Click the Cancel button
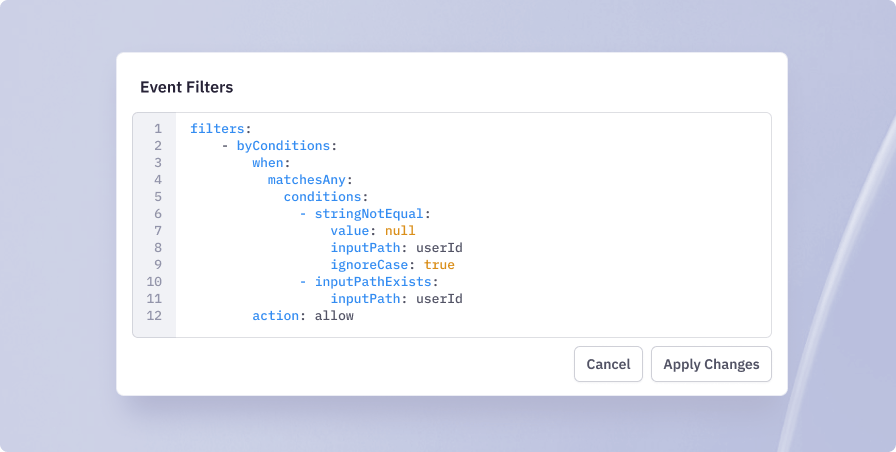The height and width of the screenshot is (452, 896). pyautogui.click(x=608, y=364)
